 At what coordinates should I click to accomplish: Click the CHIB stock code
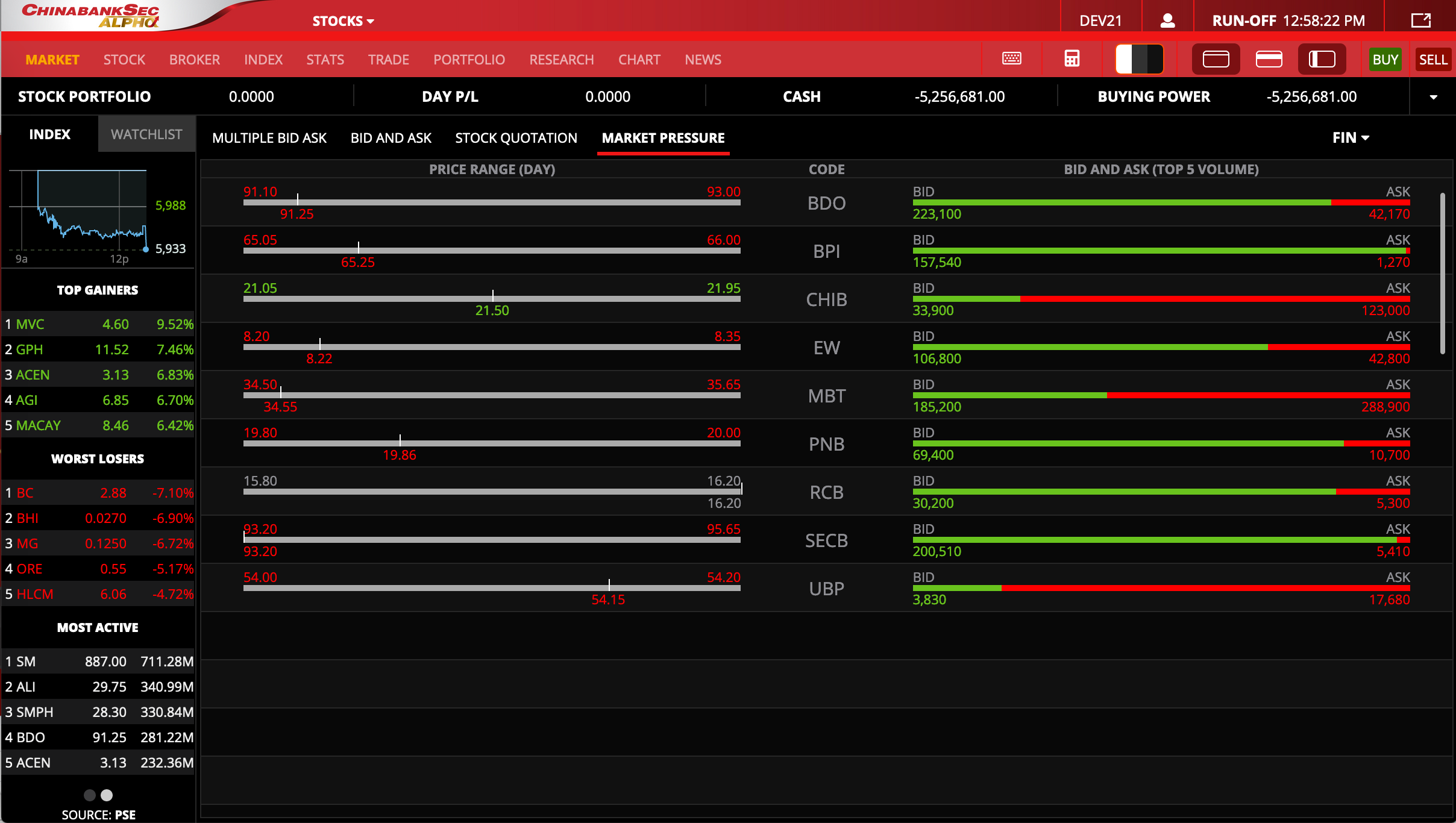(x=826, y=299)
